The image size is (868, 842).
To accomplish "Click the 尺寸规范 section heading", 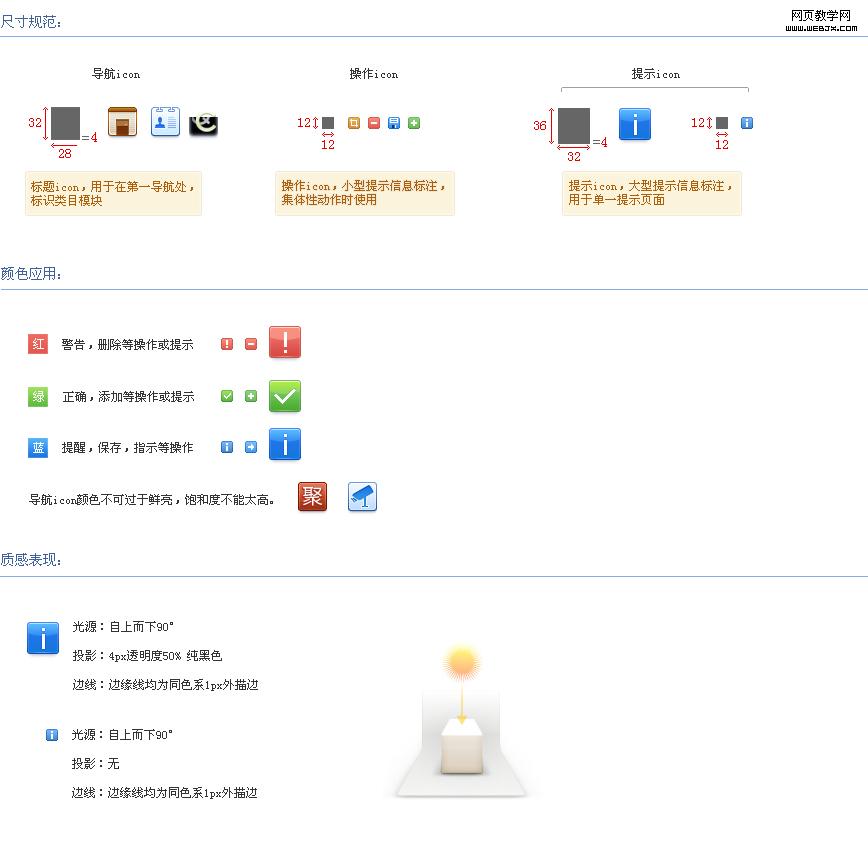I will 31,21.
